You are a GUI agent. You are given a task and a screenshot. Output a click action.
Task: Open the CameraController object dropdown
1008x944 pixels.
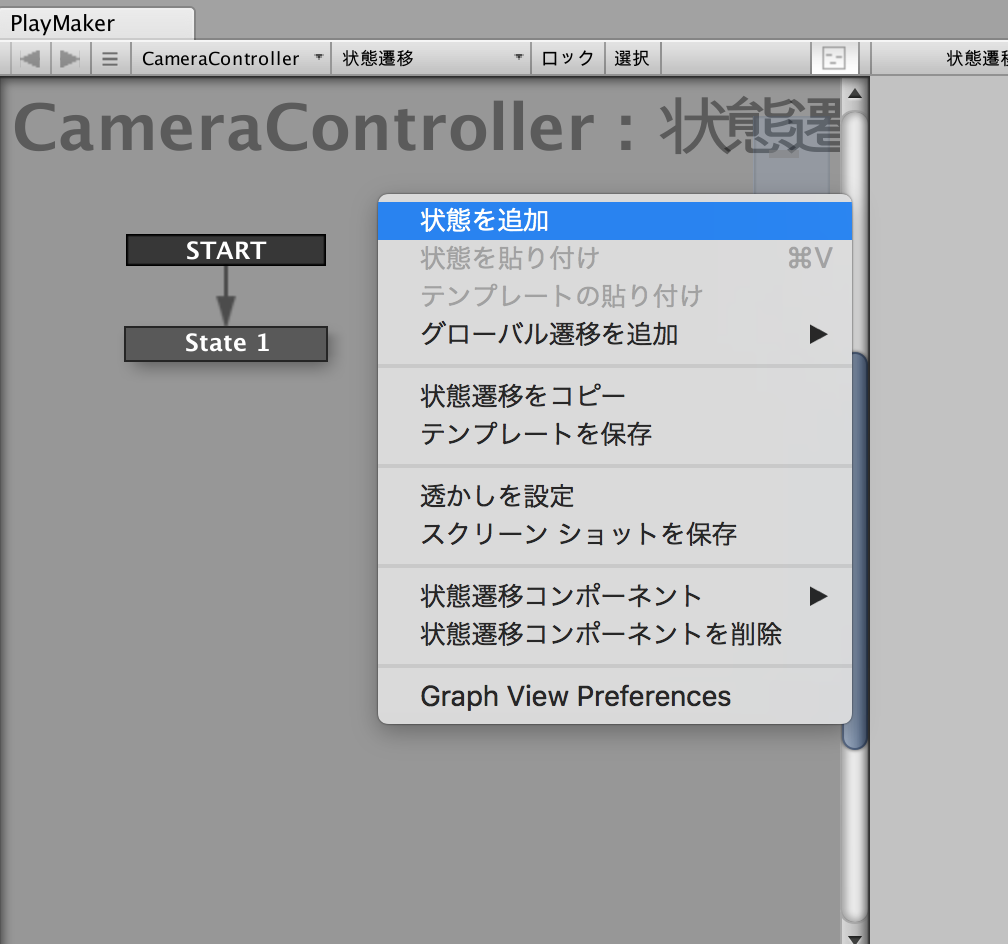coord(231,59)
